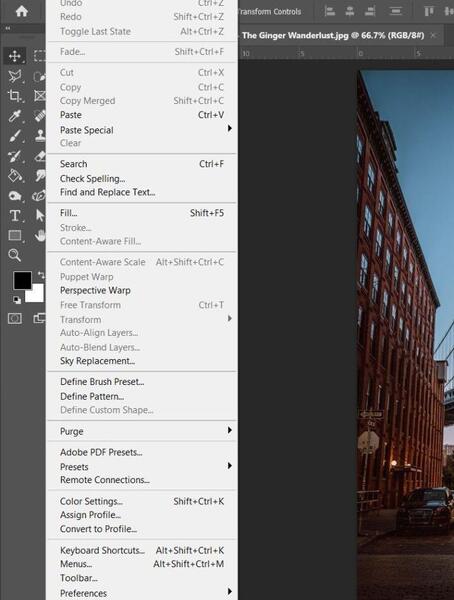Open Remote Connections
The width and height of the screenshot is (454, 600).
tap(142, 480)
